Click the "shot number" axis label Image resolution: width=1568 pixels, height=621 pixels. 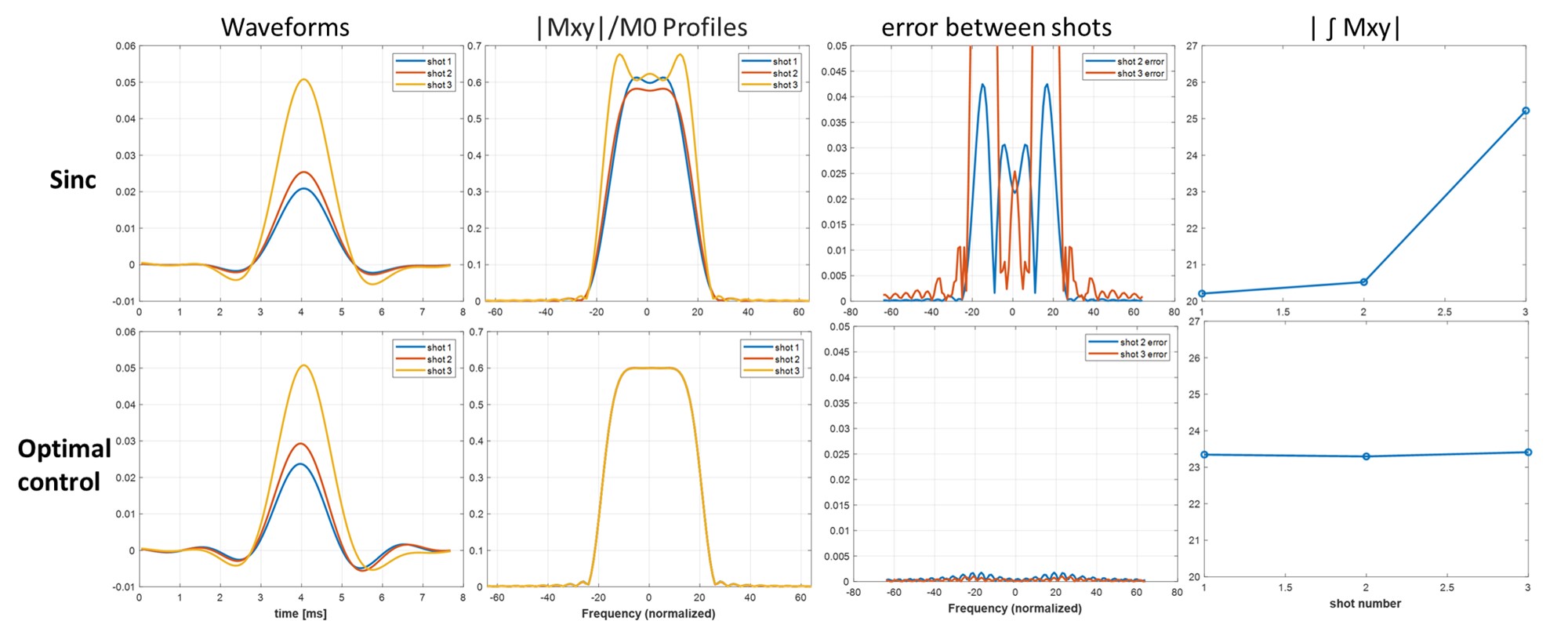1364,603
